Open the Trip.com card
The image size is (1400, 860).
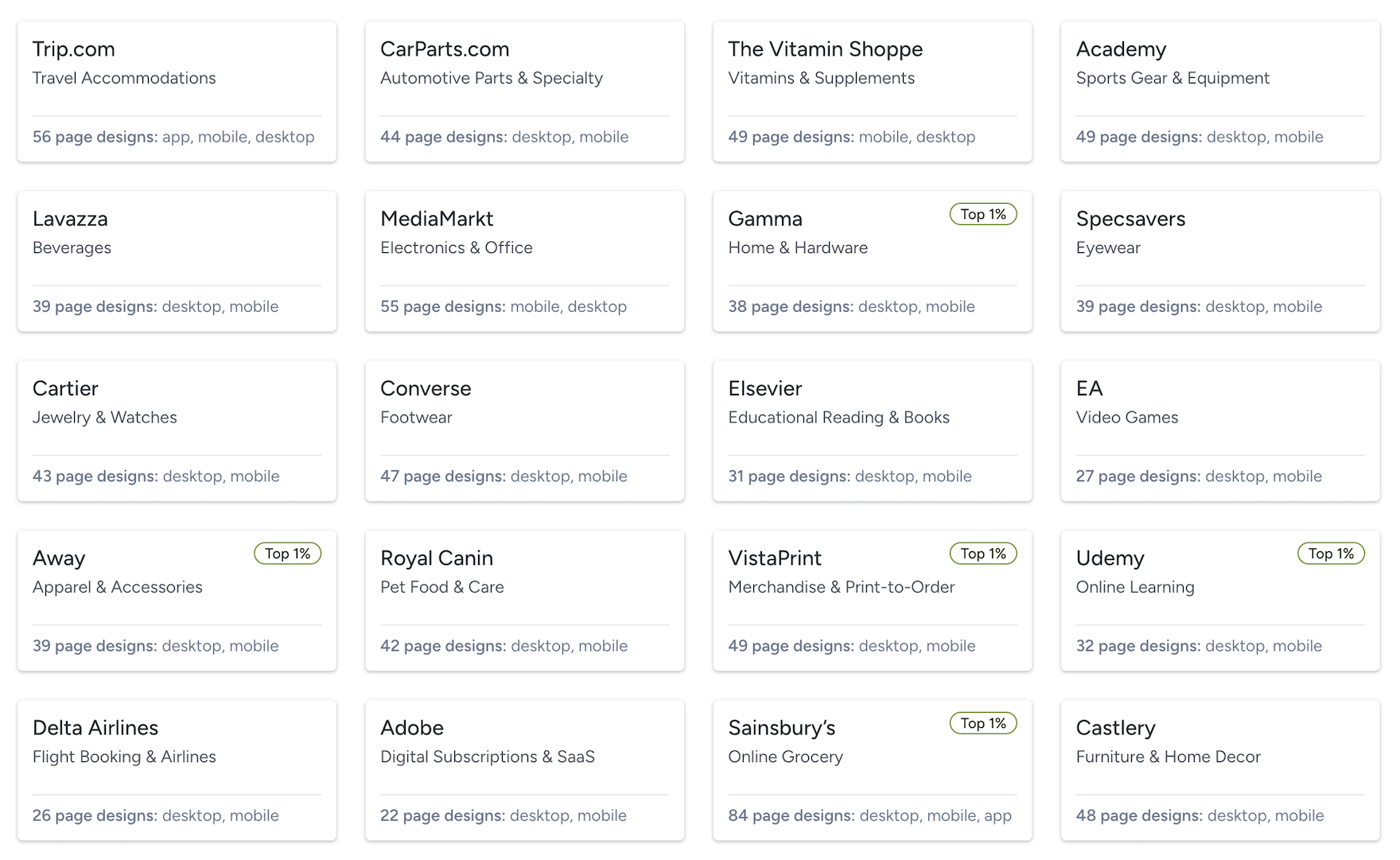click(177, 91)
